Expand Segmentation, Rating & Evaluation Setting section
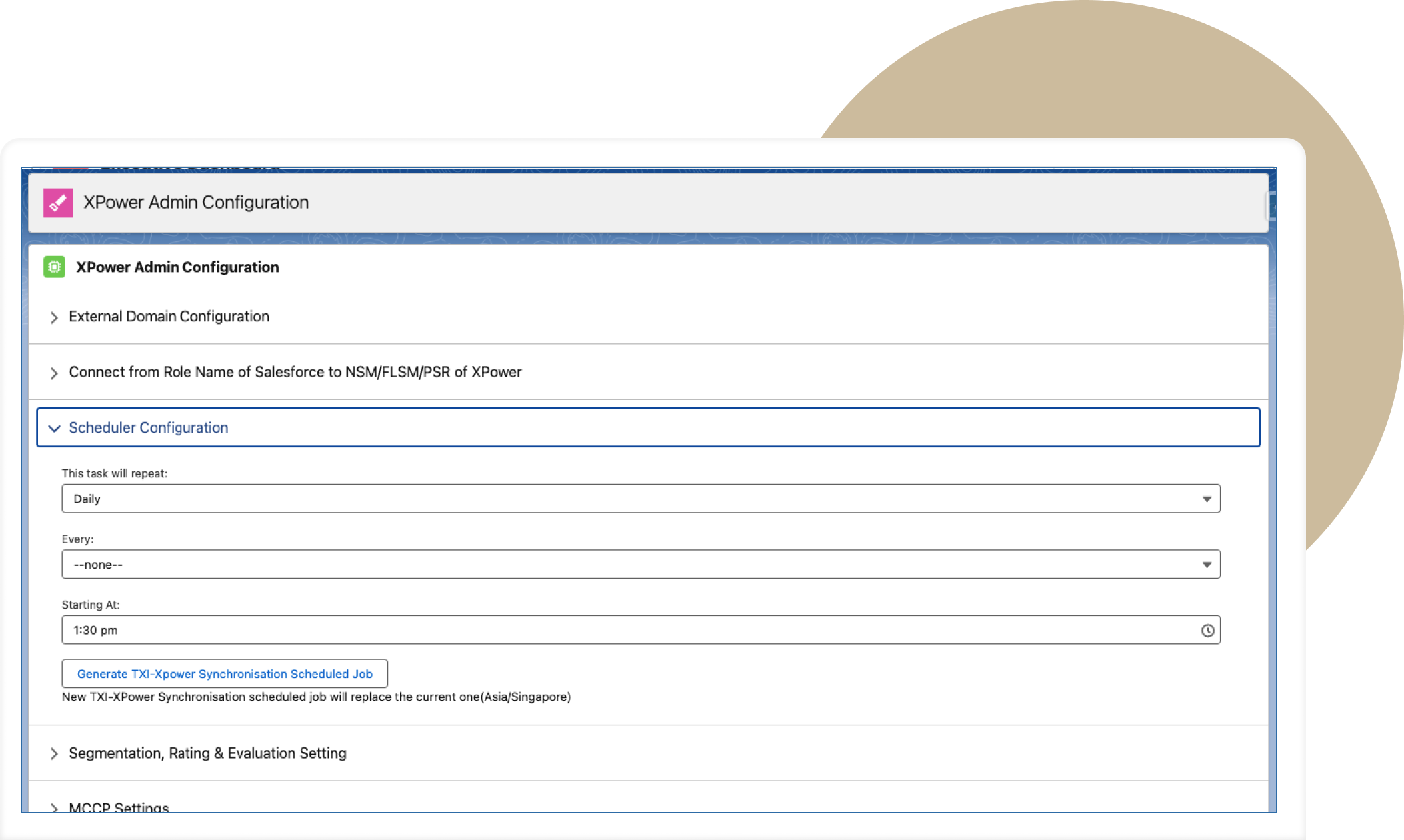The image size is (1404, 840). pos(207,753)
